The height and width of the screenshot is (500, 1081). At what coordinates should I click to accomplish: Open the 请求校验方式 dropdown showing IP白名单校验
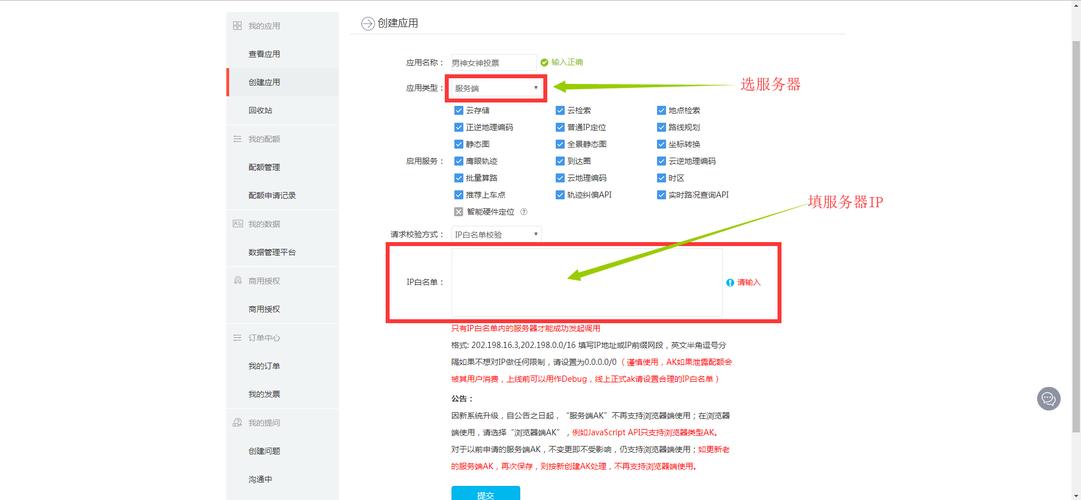point(496,234)
